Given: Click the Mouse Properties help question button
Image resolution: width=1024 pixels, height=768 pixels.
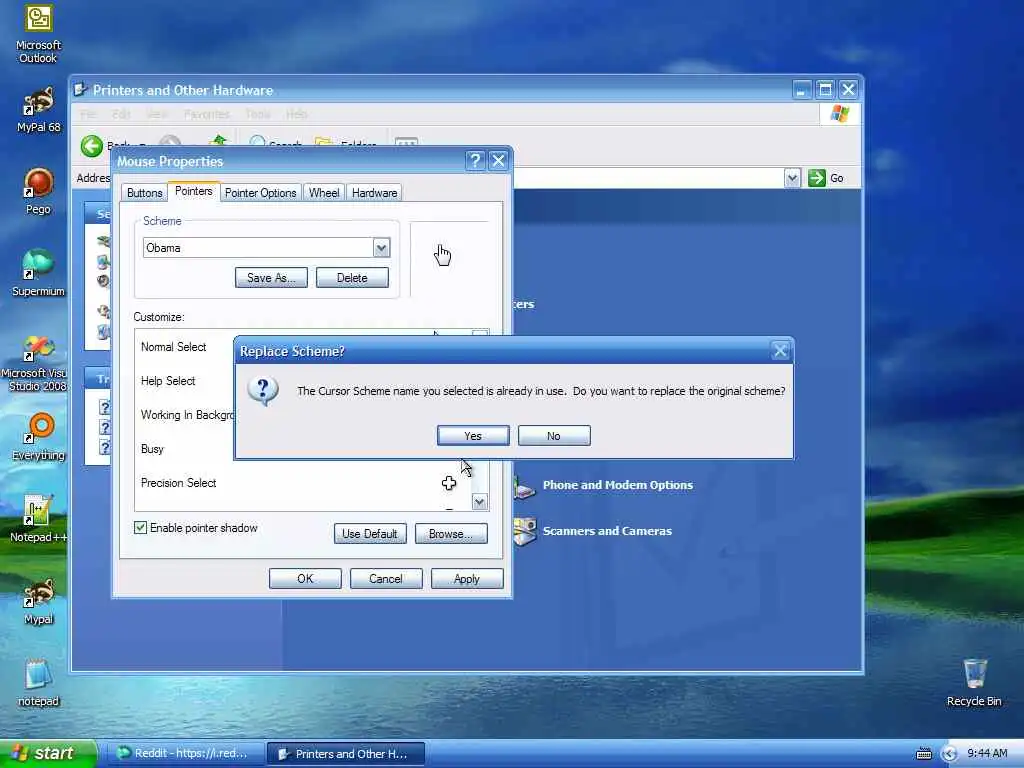Looking at the screenshot, I should click(x=475, y=161).
